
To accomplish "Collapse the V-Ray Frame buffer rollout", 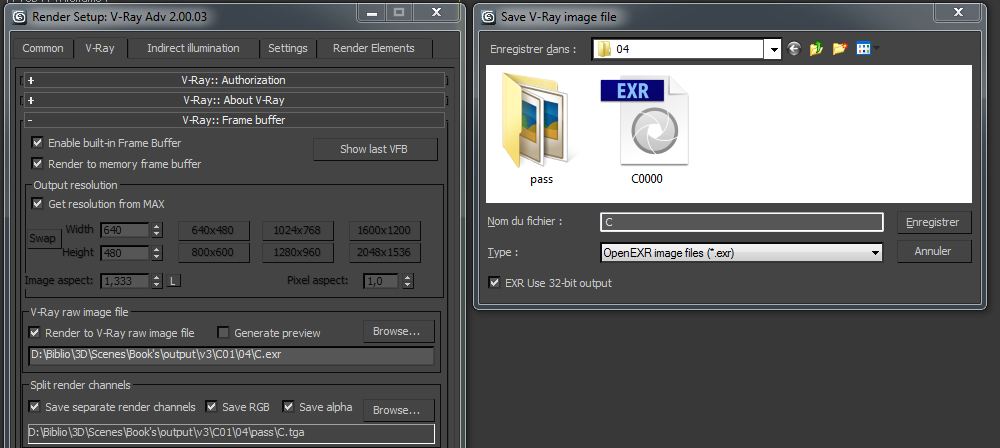I will pos(233,120).
